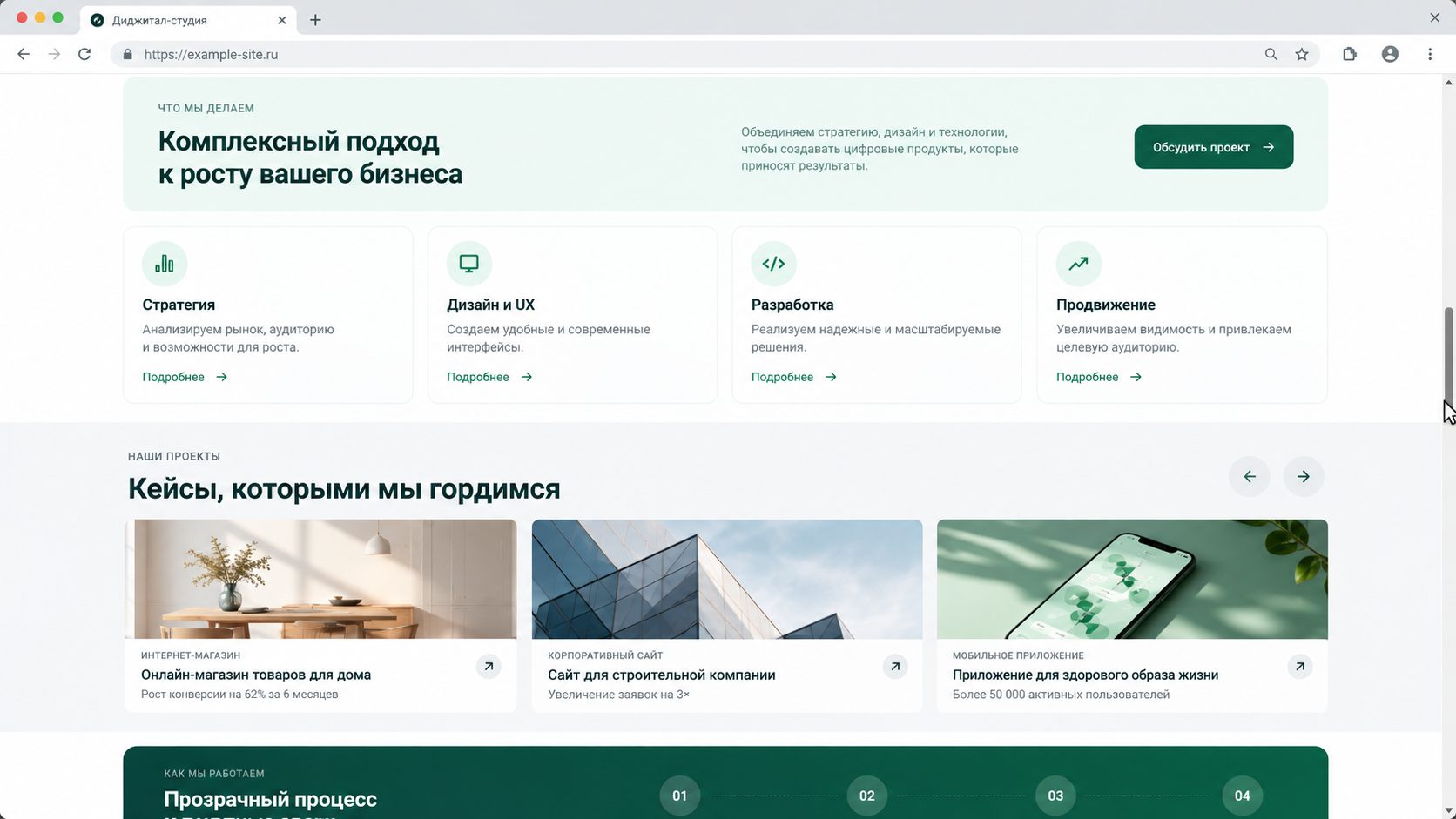Open the Сайт для строительной компании arrow icon

pos(895,667)
